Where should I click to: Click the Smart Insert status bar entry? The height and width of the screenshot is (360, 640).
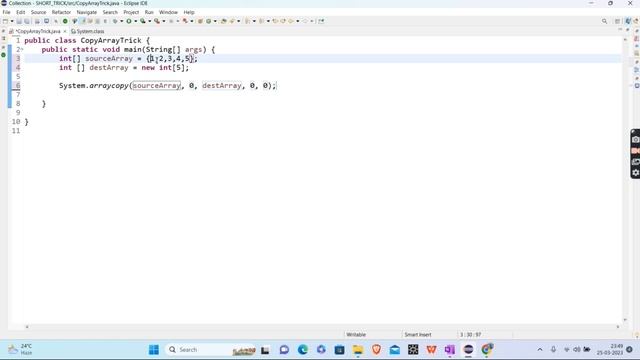(418, 334)
